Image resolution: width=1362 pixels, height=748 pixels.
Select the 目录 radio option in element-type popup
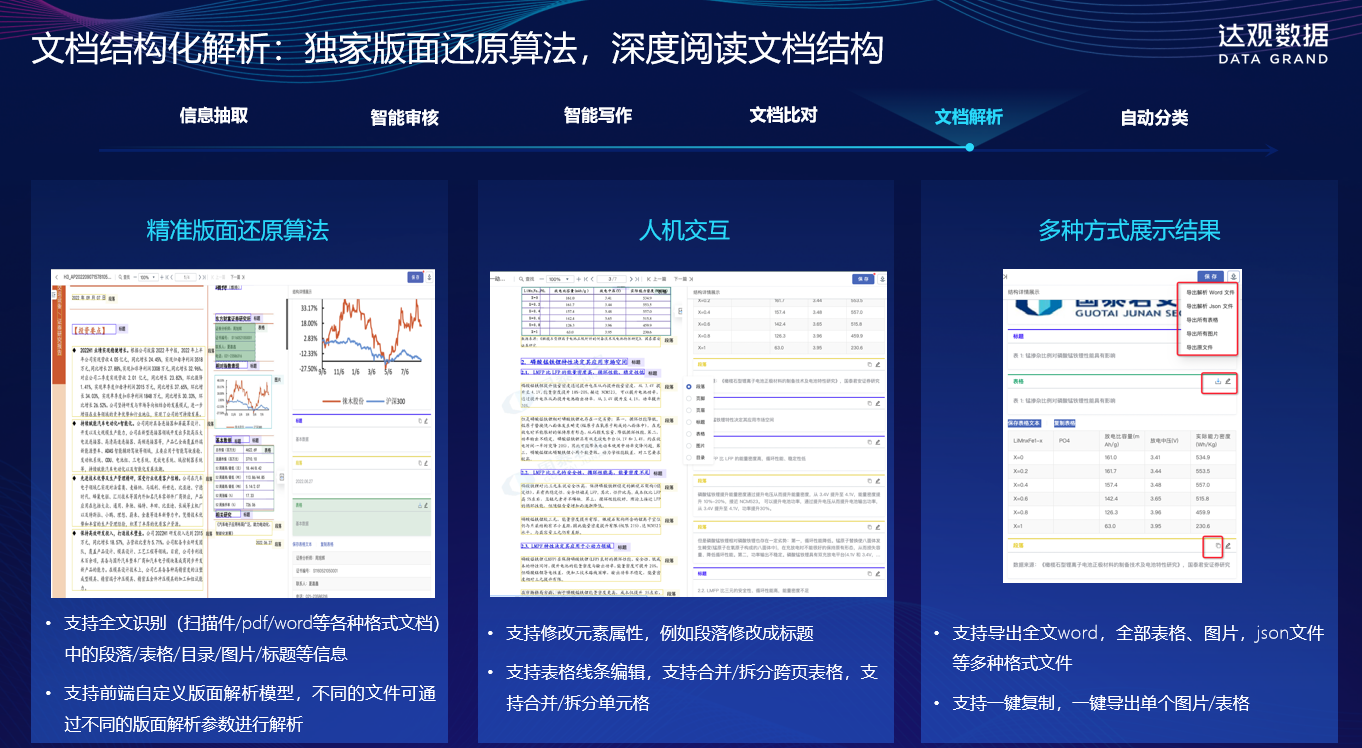click(689, 457)
